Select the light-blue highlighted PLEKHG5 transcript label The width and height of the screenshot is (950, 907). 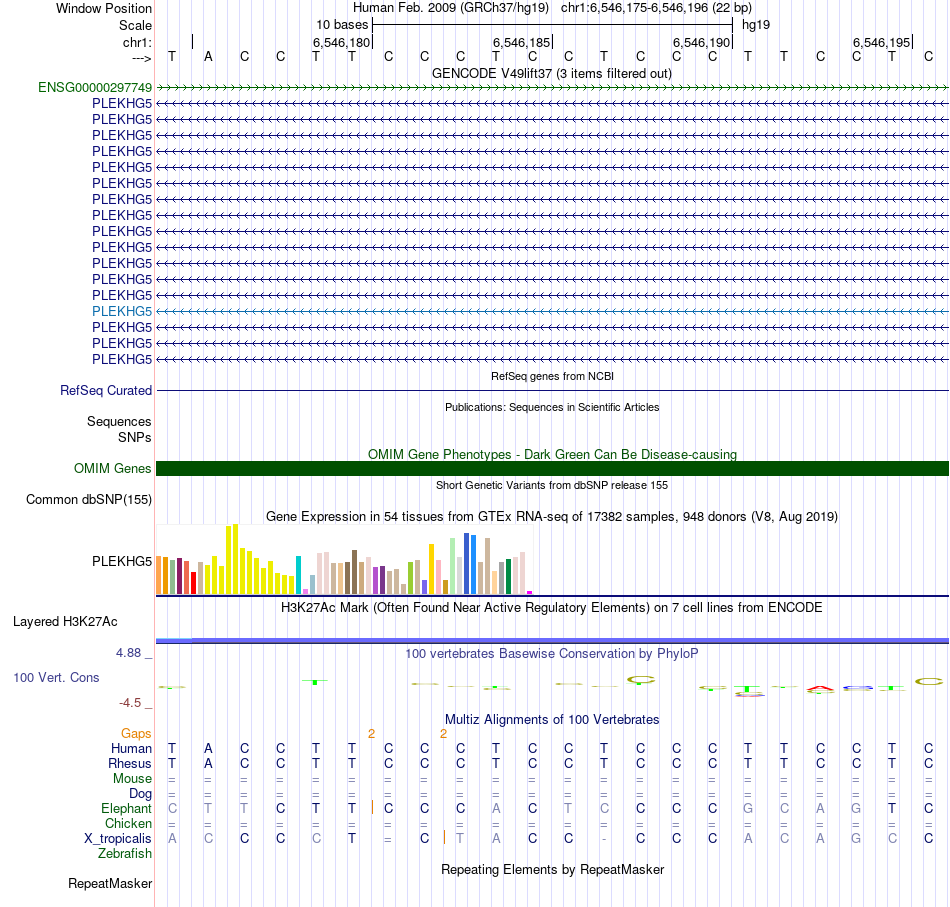point(122,311)
